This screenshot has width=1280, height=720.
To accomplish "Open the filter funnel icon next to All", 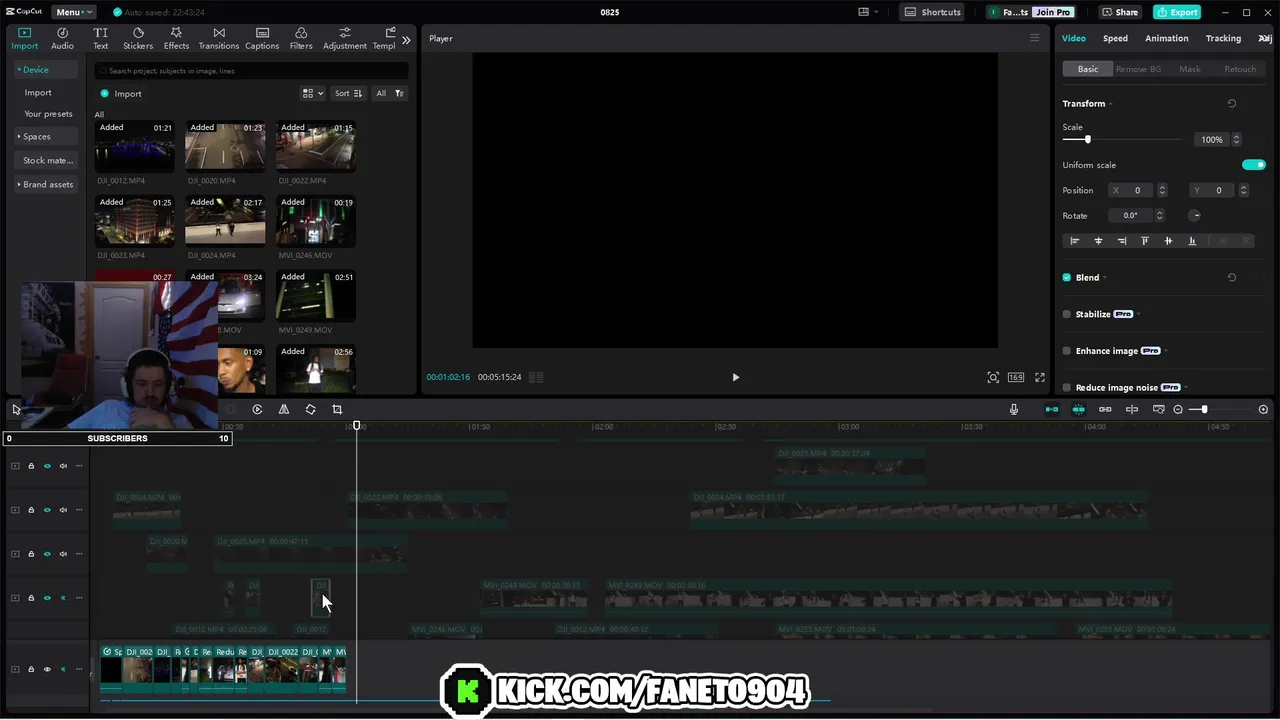I will tap(399, 93).
